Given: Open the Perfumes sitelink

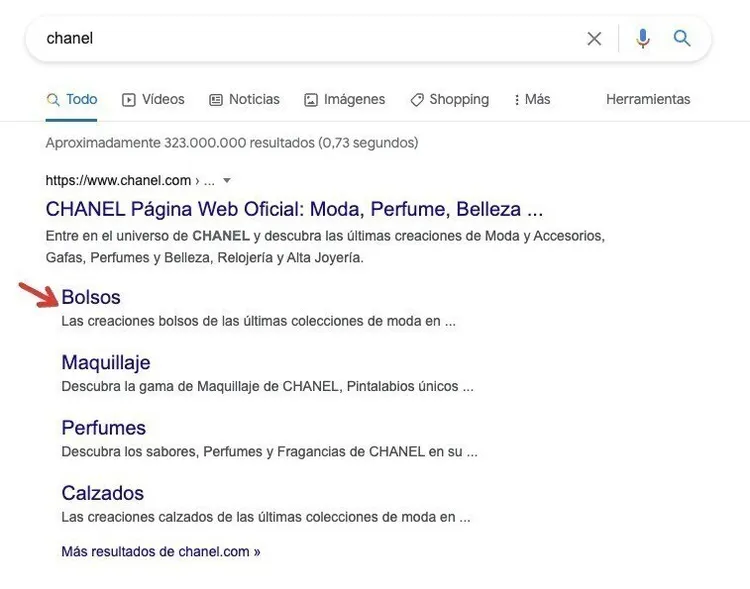Looking at the screenshot, I should [x=104, y=428].
